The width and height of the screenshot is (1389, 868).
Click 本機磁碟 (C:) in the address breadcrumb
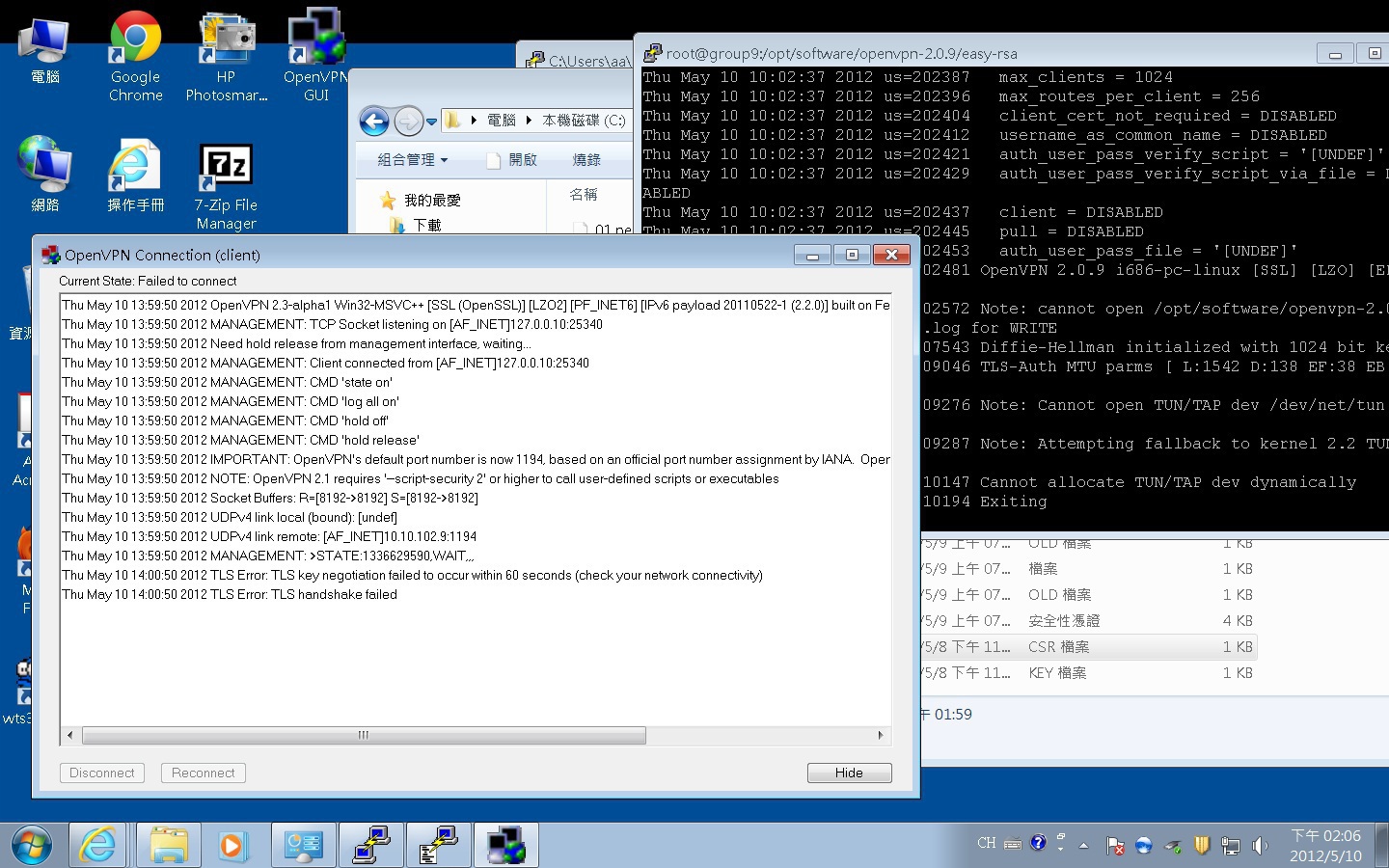584,121
